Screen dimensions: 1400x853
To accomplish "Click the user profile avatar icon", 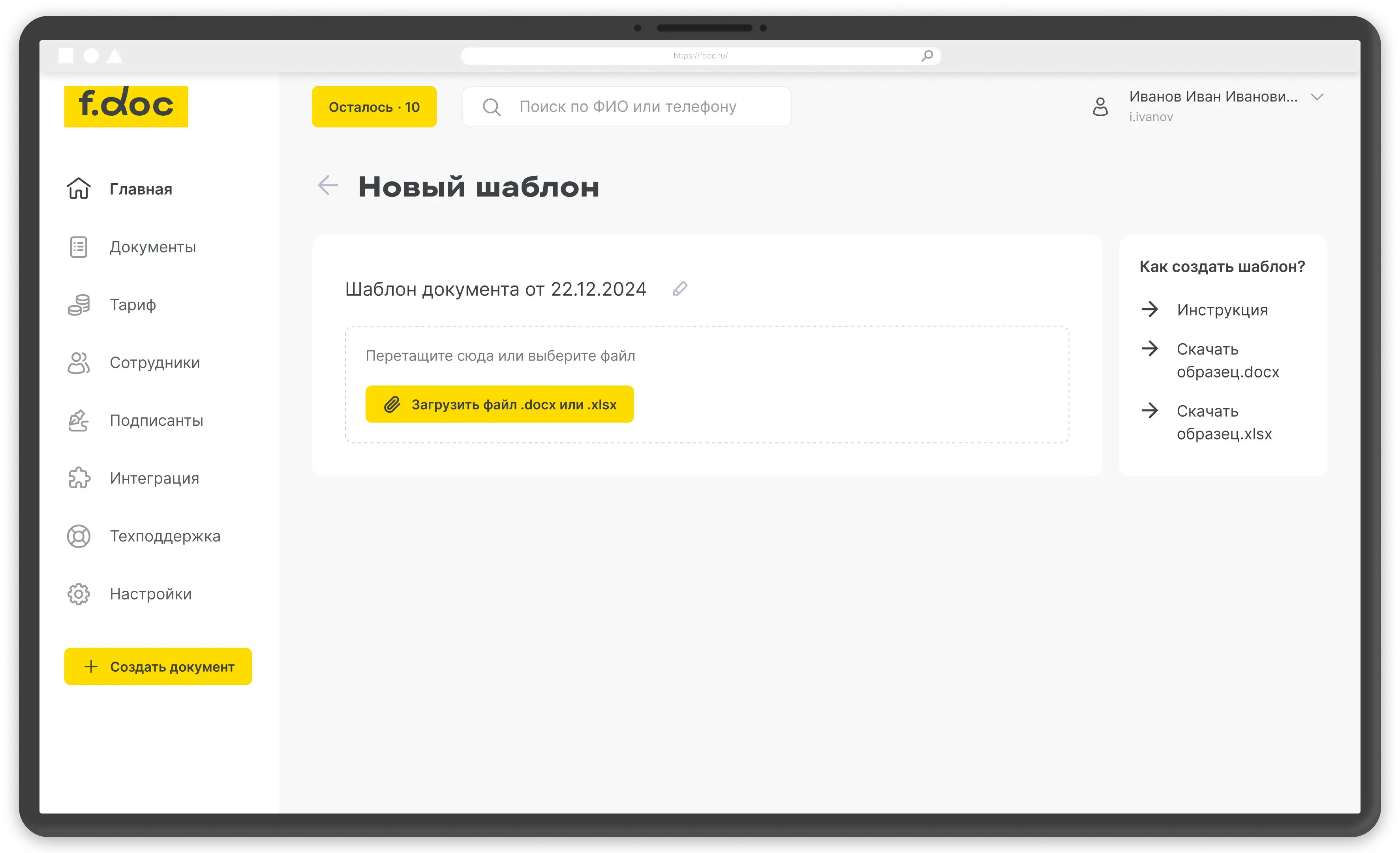I will 1100,106.
